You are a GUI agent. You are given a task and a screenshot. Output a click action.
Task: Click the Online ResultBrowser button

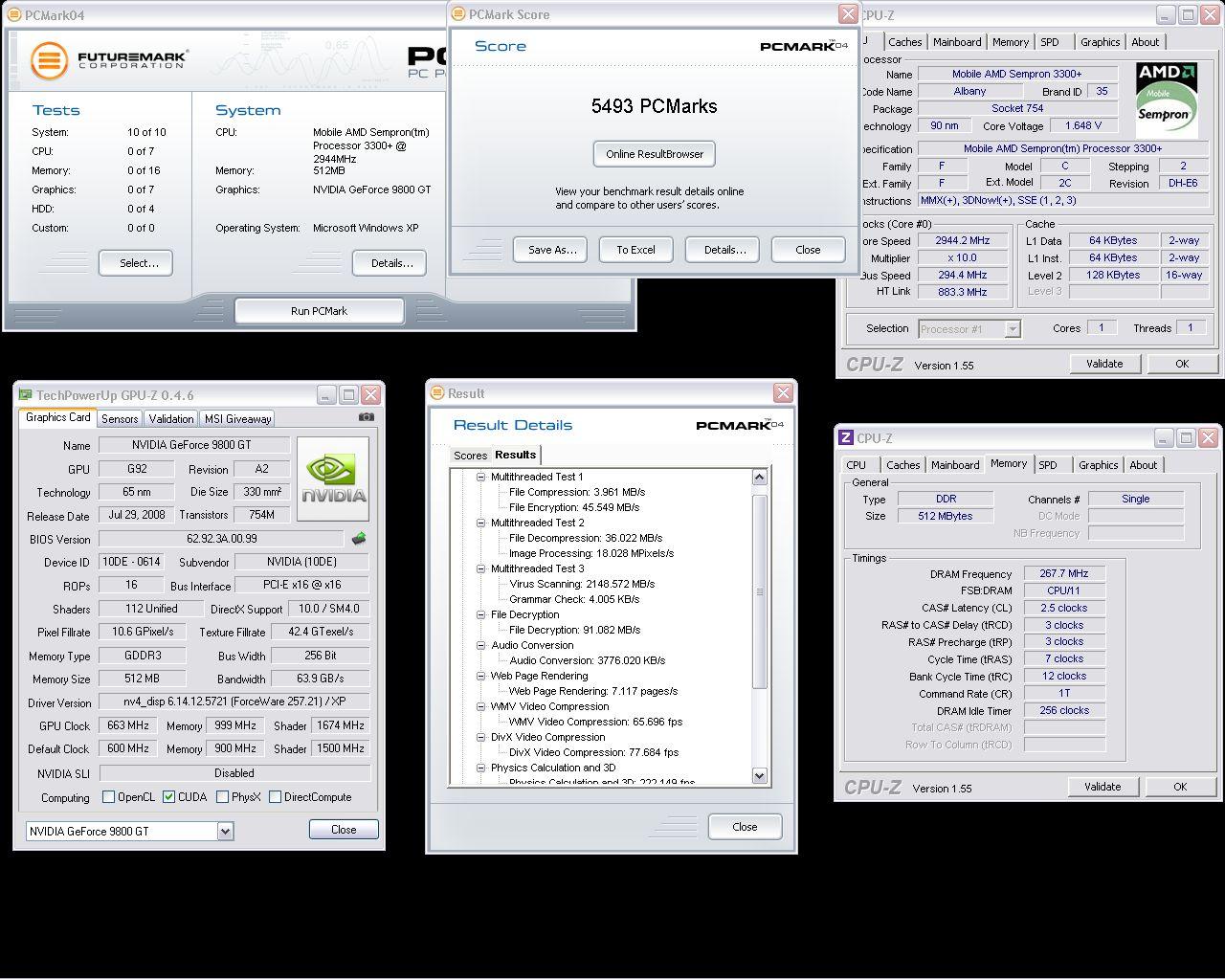click(x=655, y=154)
